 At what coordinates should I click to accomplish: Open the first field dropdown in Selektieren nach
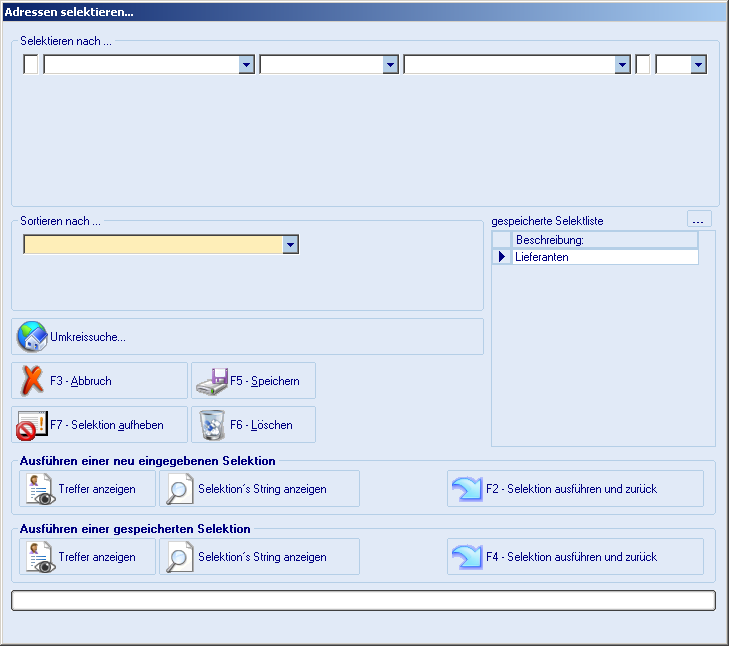click(246, 65)
